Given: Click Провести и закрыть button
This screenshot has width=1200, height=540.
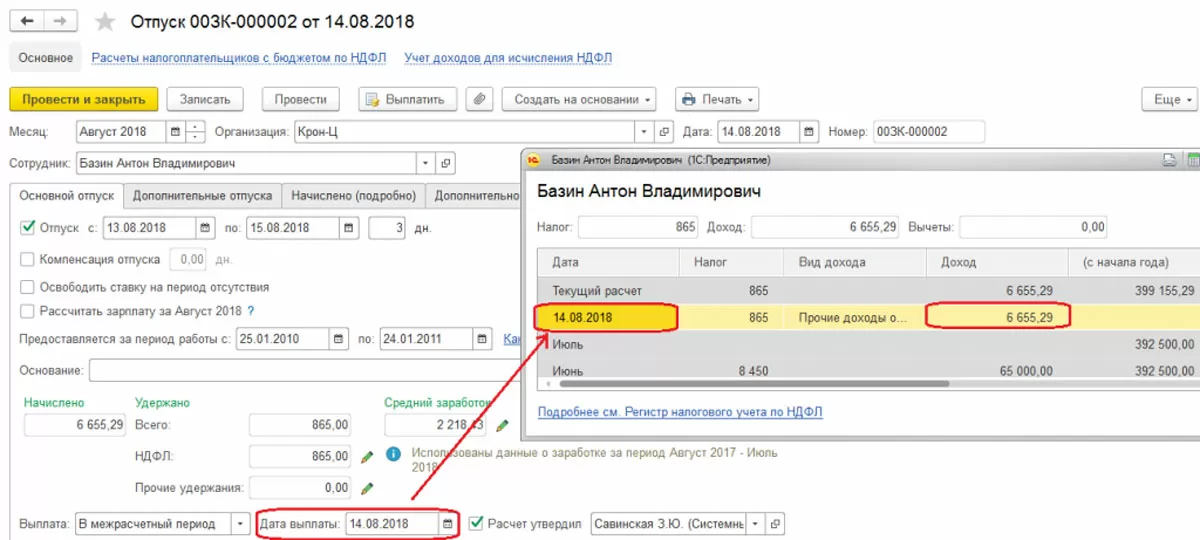Looking at the screenshot, I should pyautogui.click(x=84, y=99).
